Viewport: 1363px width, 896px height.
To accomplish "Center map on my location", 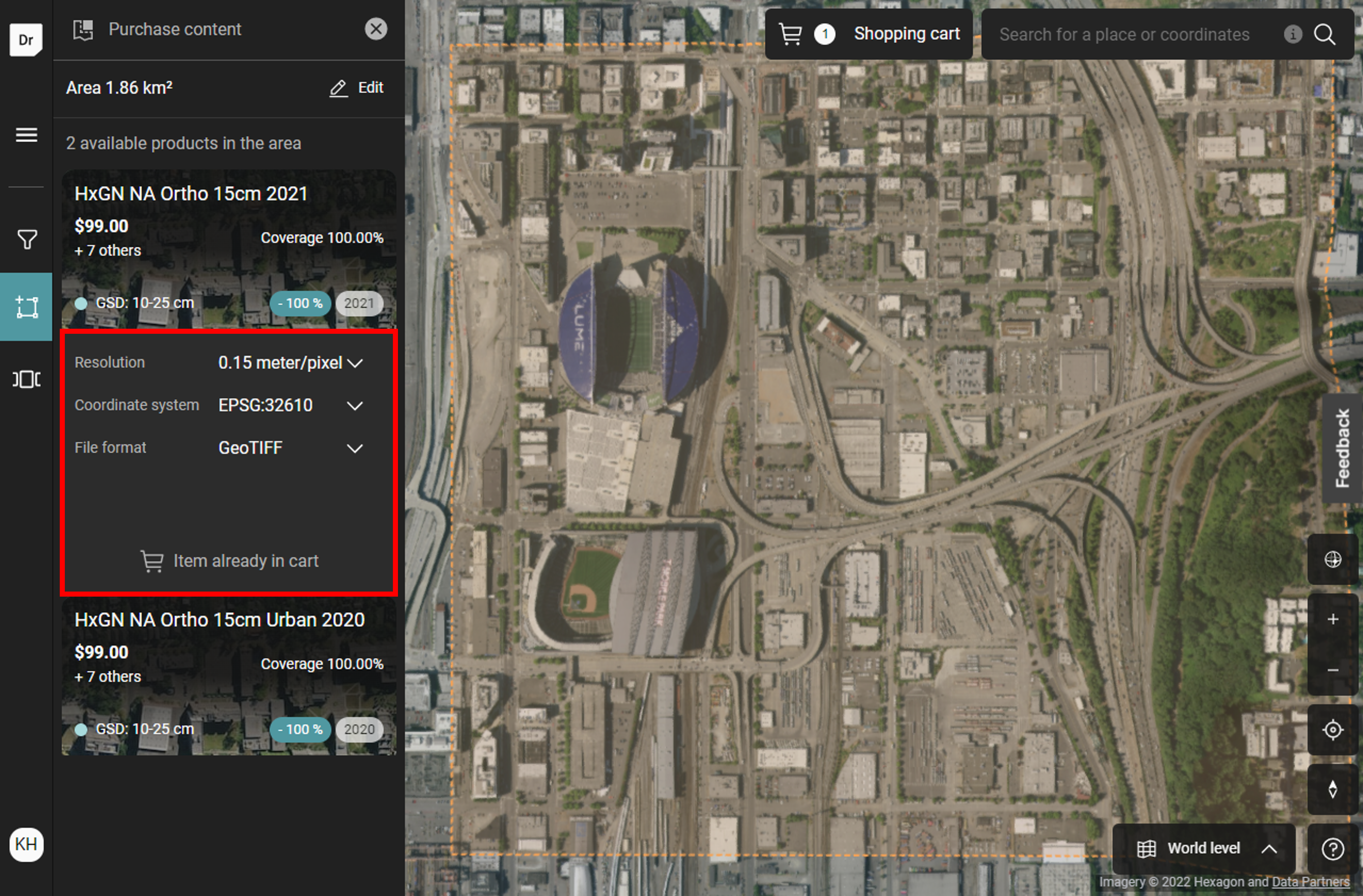I will 1332,729.
